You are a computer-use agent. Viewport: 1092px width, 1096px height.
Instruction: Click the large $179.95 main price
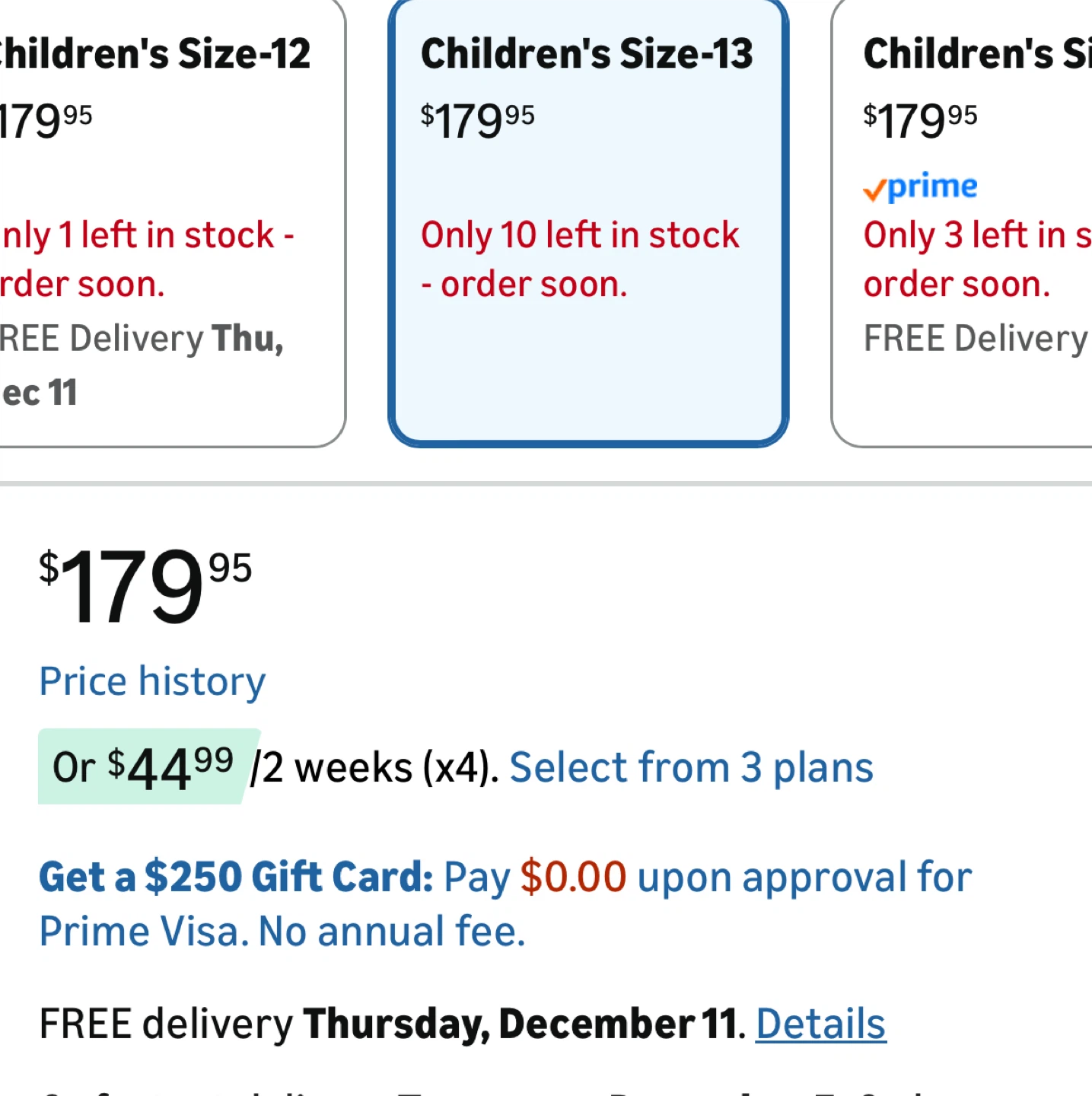(145, 586)
